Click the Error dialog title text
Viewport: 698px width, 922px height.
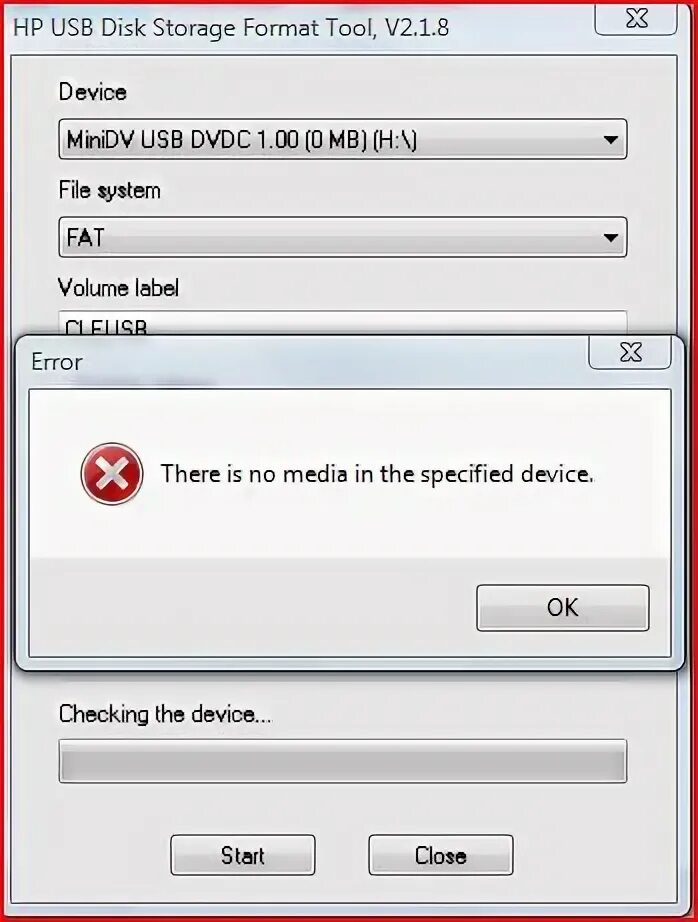click(56, 362)
